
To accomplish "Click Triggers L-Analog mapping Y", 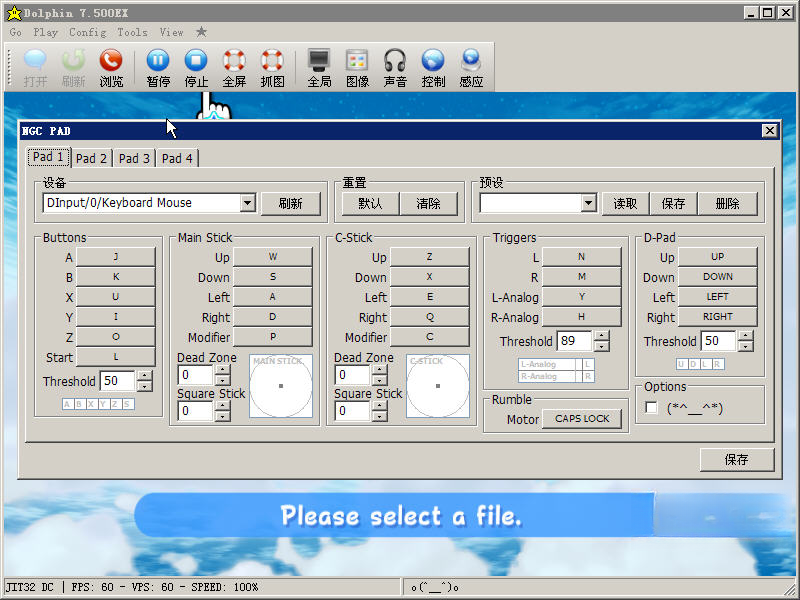I will click(x=582, y=296).
